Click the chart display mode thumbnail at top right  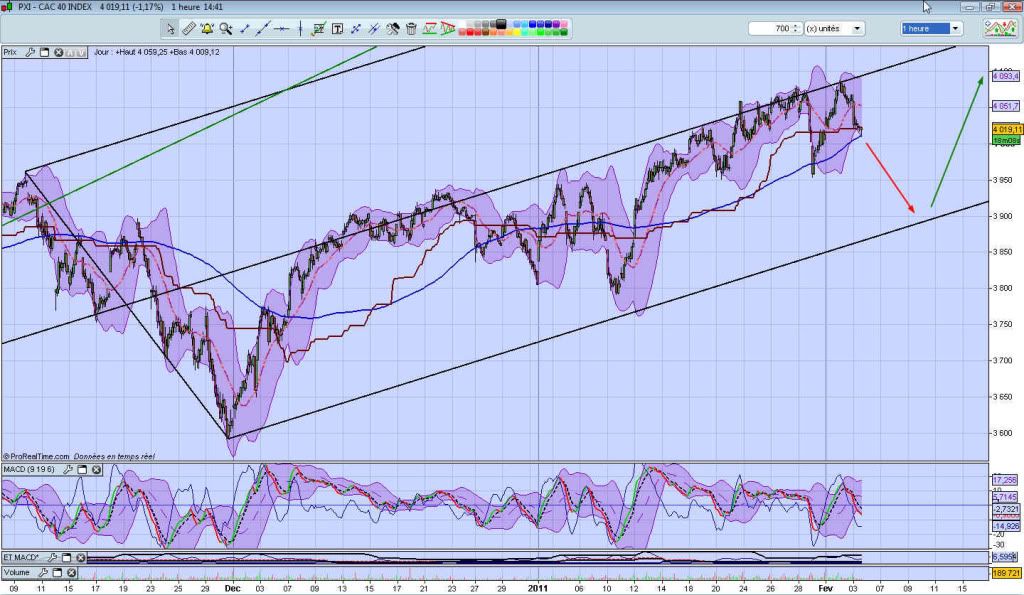point(1001,29)
